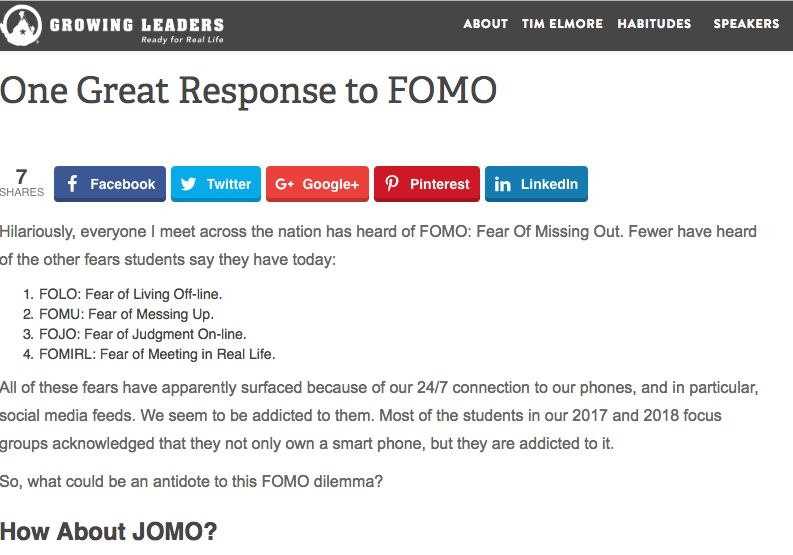Open the About menu item
This screenshot has height=555, width=793.
pos(485,24)
